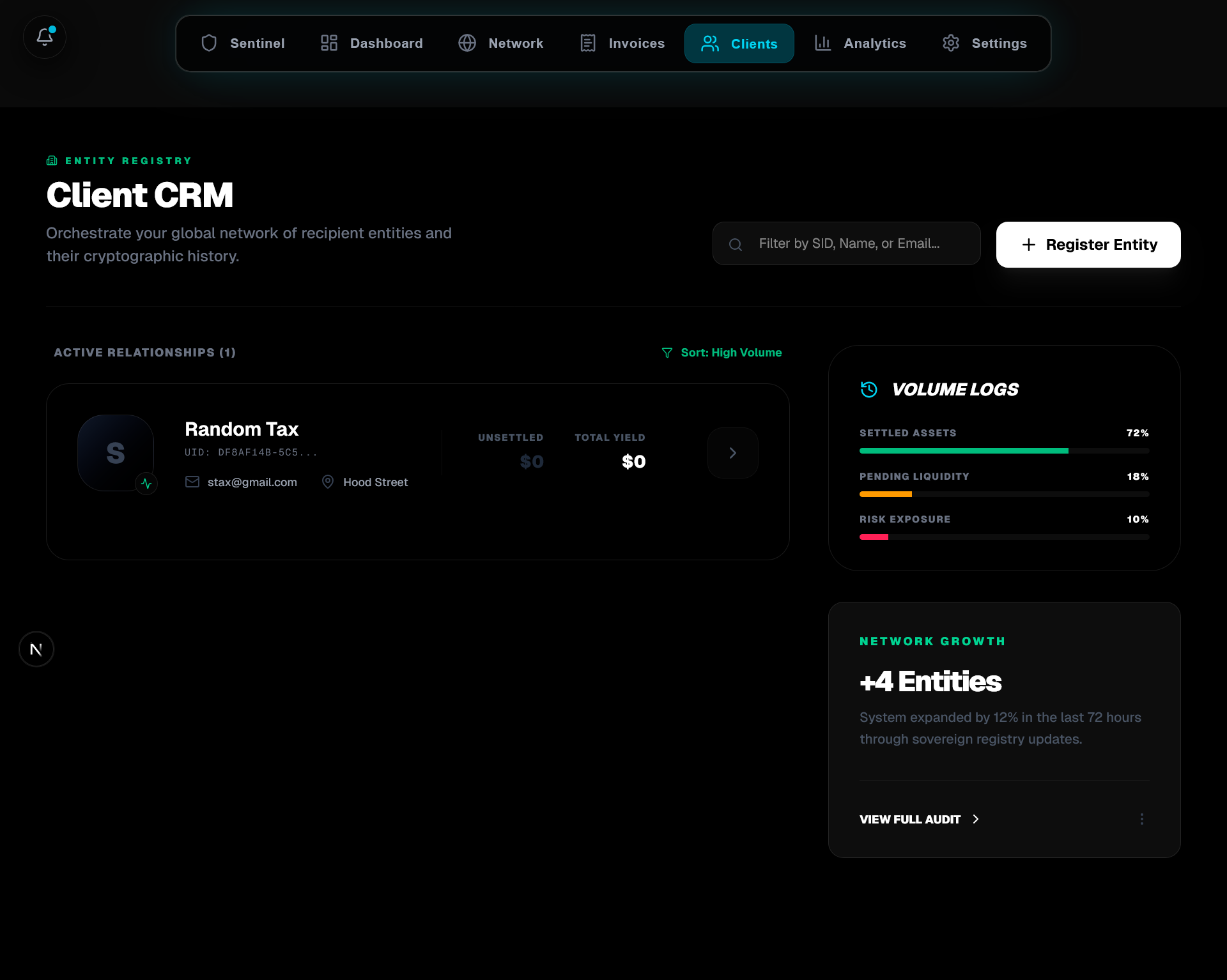Screen dimensions: 1227x980
Task: Open the three-dot menu in Network Growth
Action: point(1141,819)
